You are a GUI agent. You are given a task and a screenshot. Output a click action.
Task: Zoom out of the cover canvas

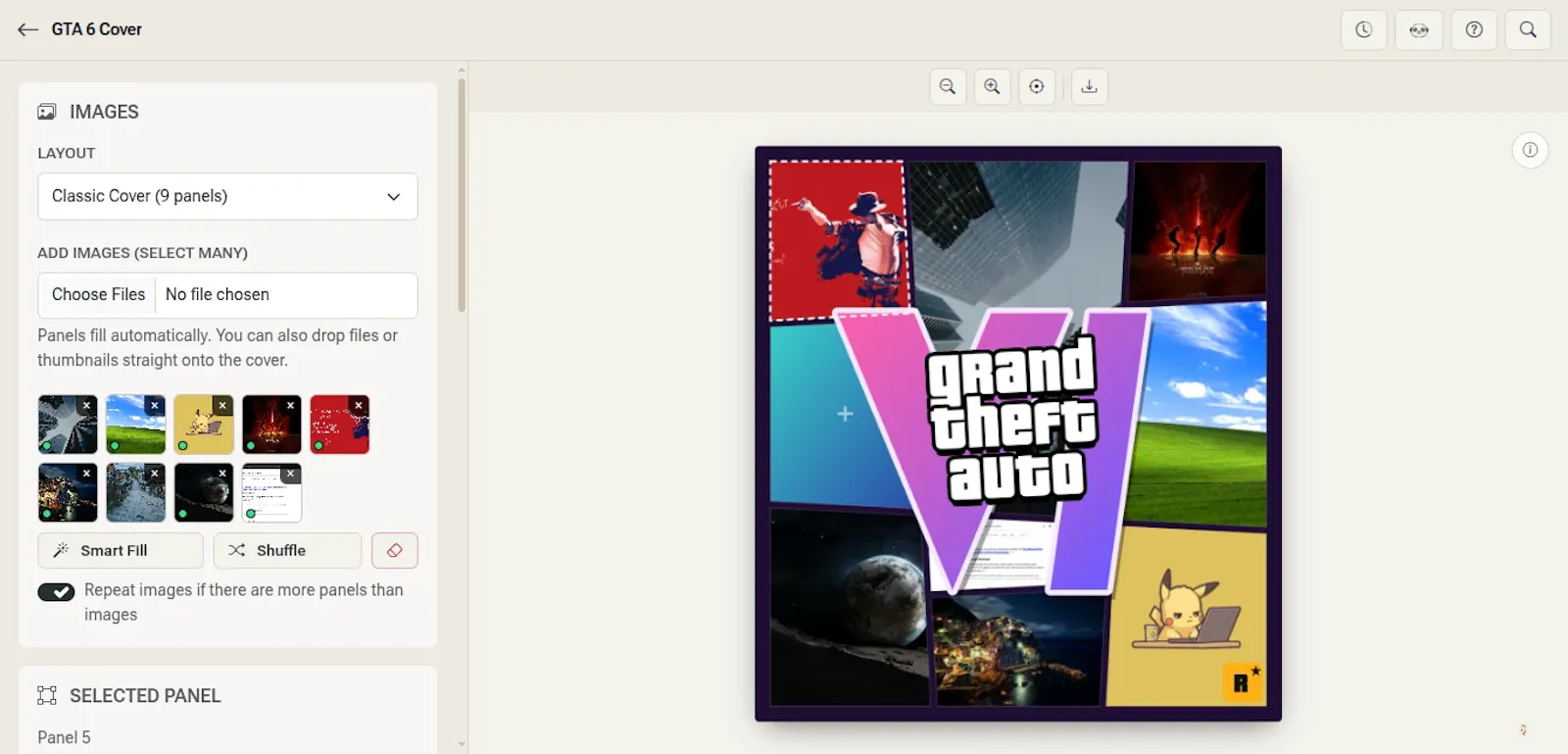point(948,86)
